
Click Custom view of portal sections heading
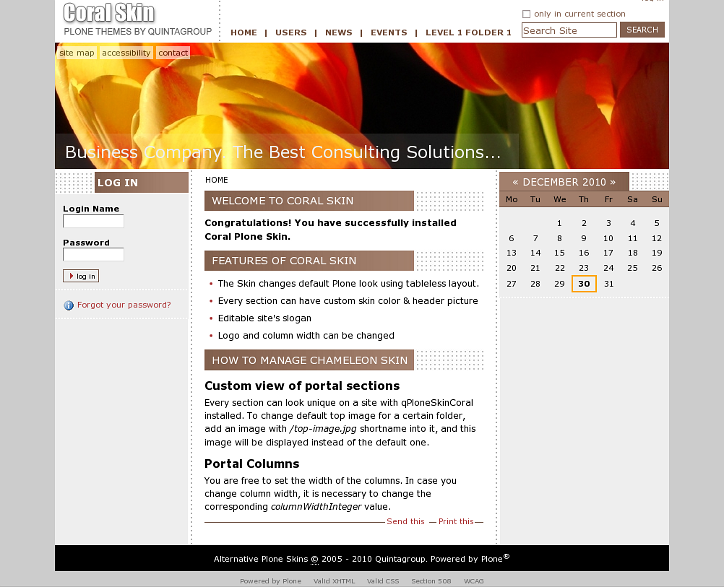tap(302, 386)
